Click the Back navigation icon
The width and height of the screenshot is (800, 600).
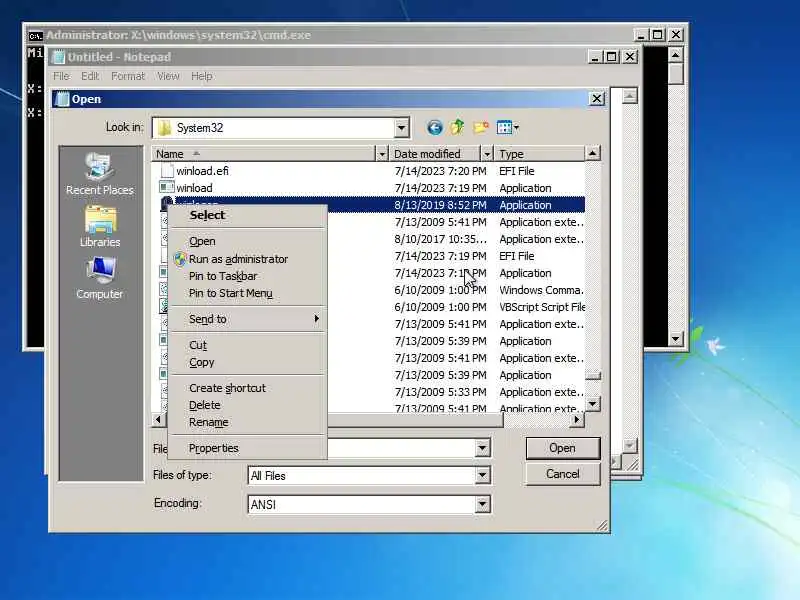pyautogui.click(x=434, y=128)
